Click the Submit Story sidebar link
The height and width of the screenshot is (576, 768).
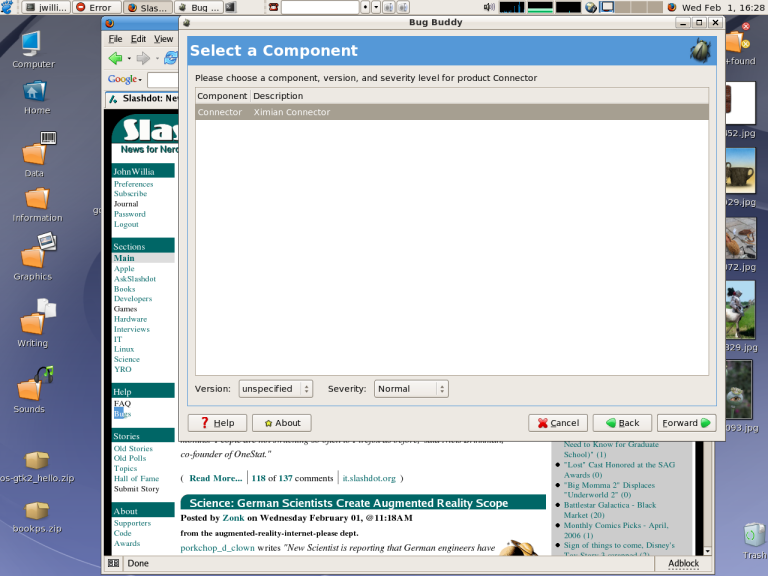[x=137, y=489]
